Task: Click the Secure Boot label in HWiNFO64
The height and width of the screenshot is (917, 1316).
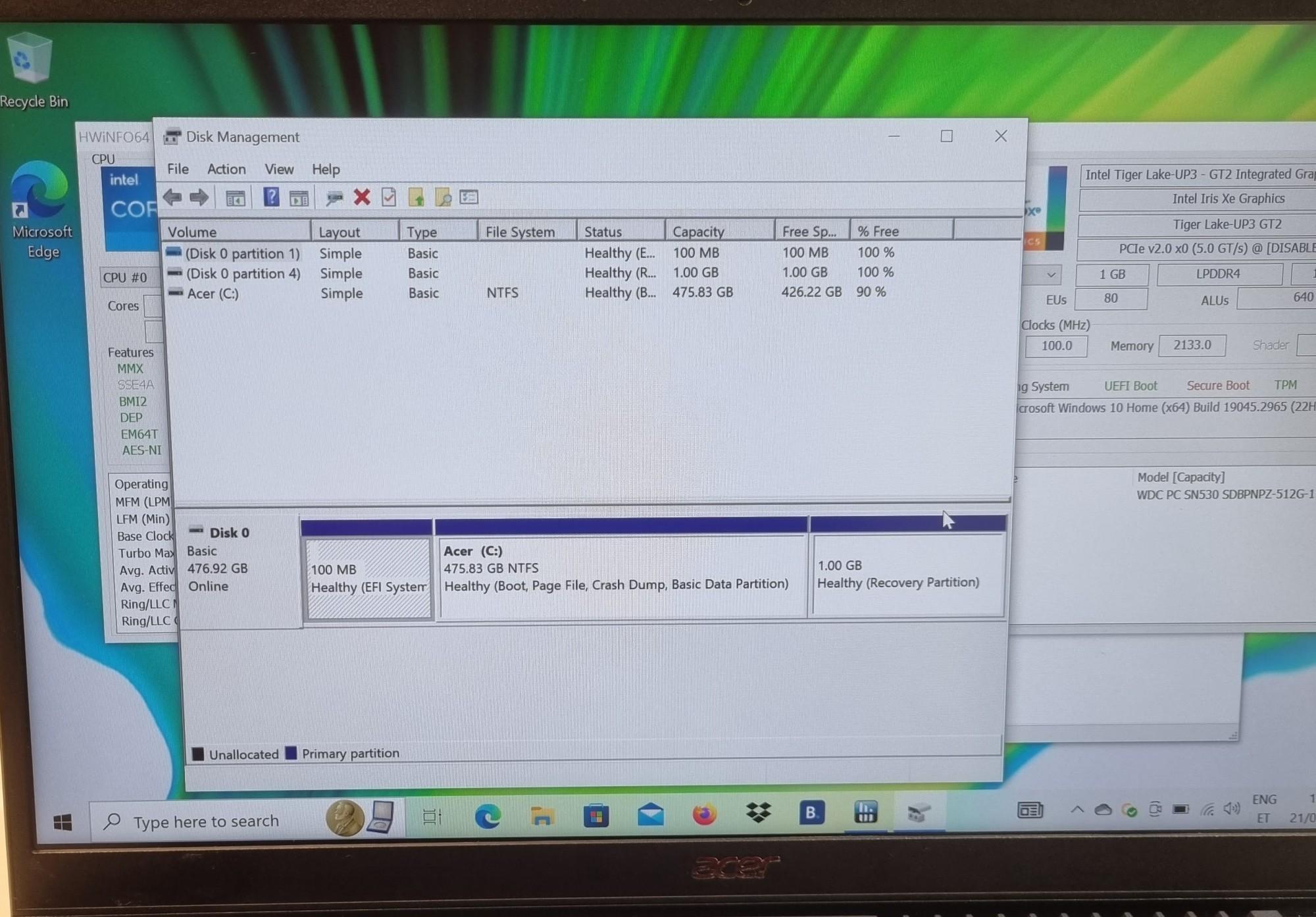Action: point(1218,385)
